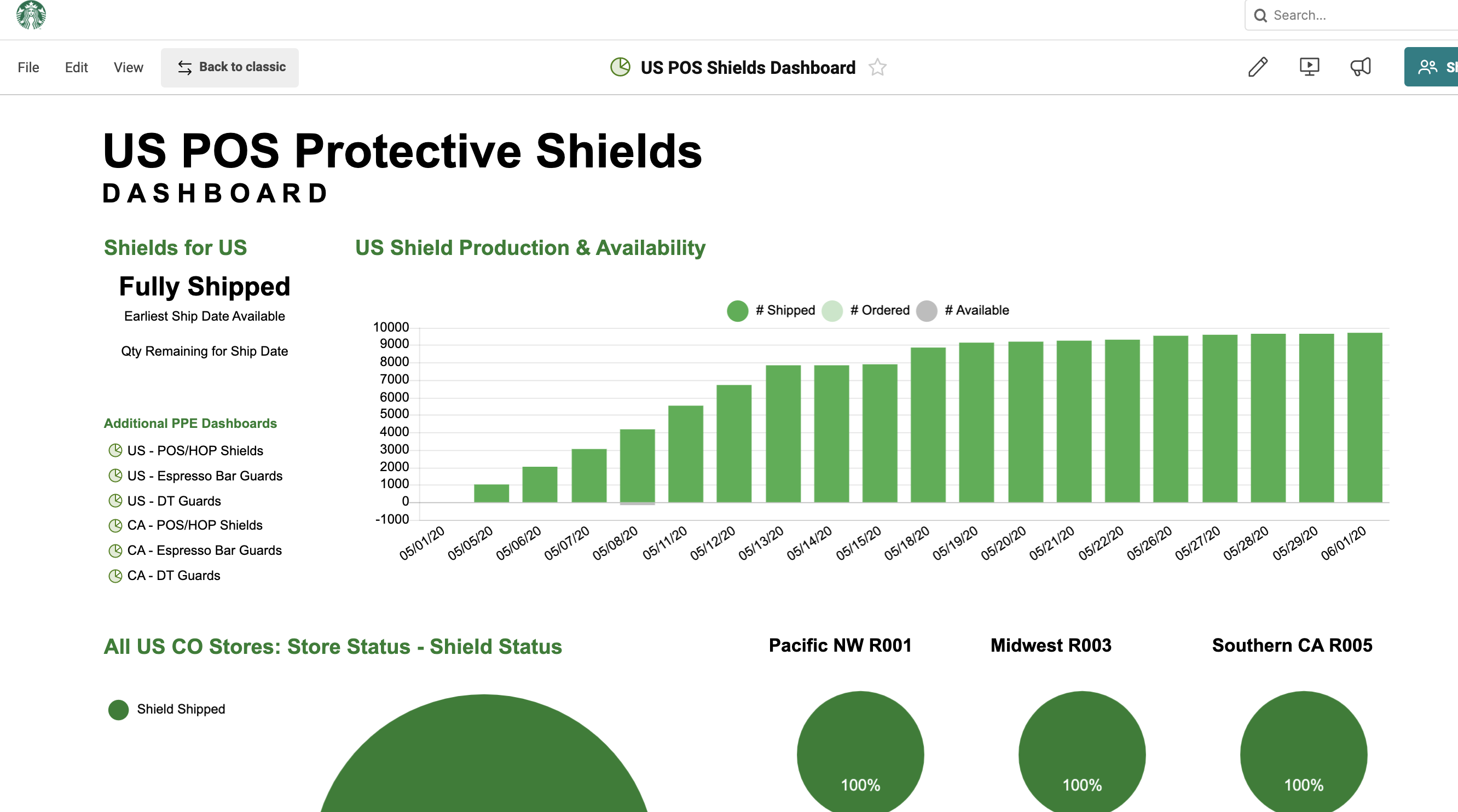Click the edit pencil icon top right

point(1257,67)
